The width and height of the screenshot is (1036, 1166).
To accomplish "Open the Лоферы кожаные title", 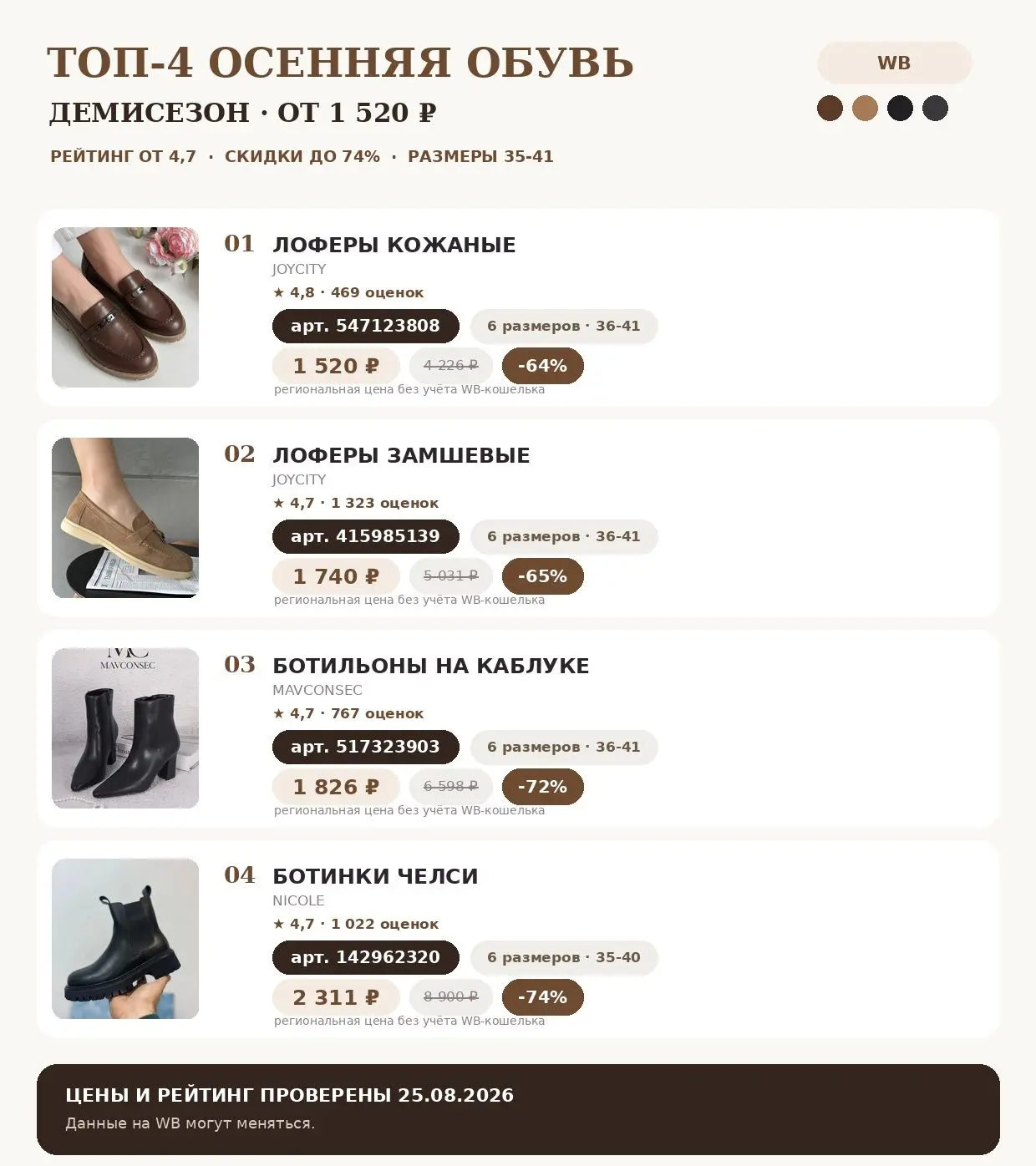I will [x=394, y=245].
